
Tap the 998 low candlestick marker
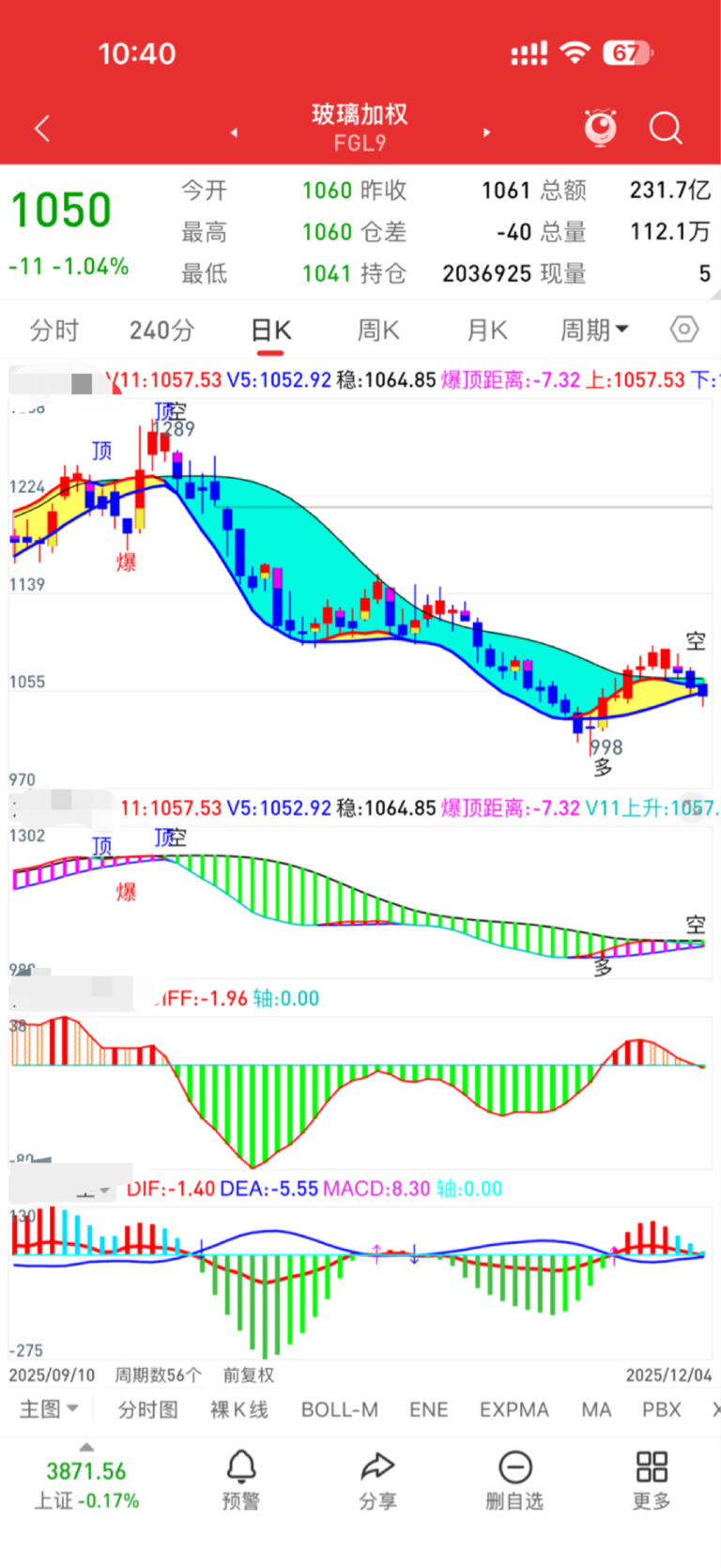[x=606, y=747]
